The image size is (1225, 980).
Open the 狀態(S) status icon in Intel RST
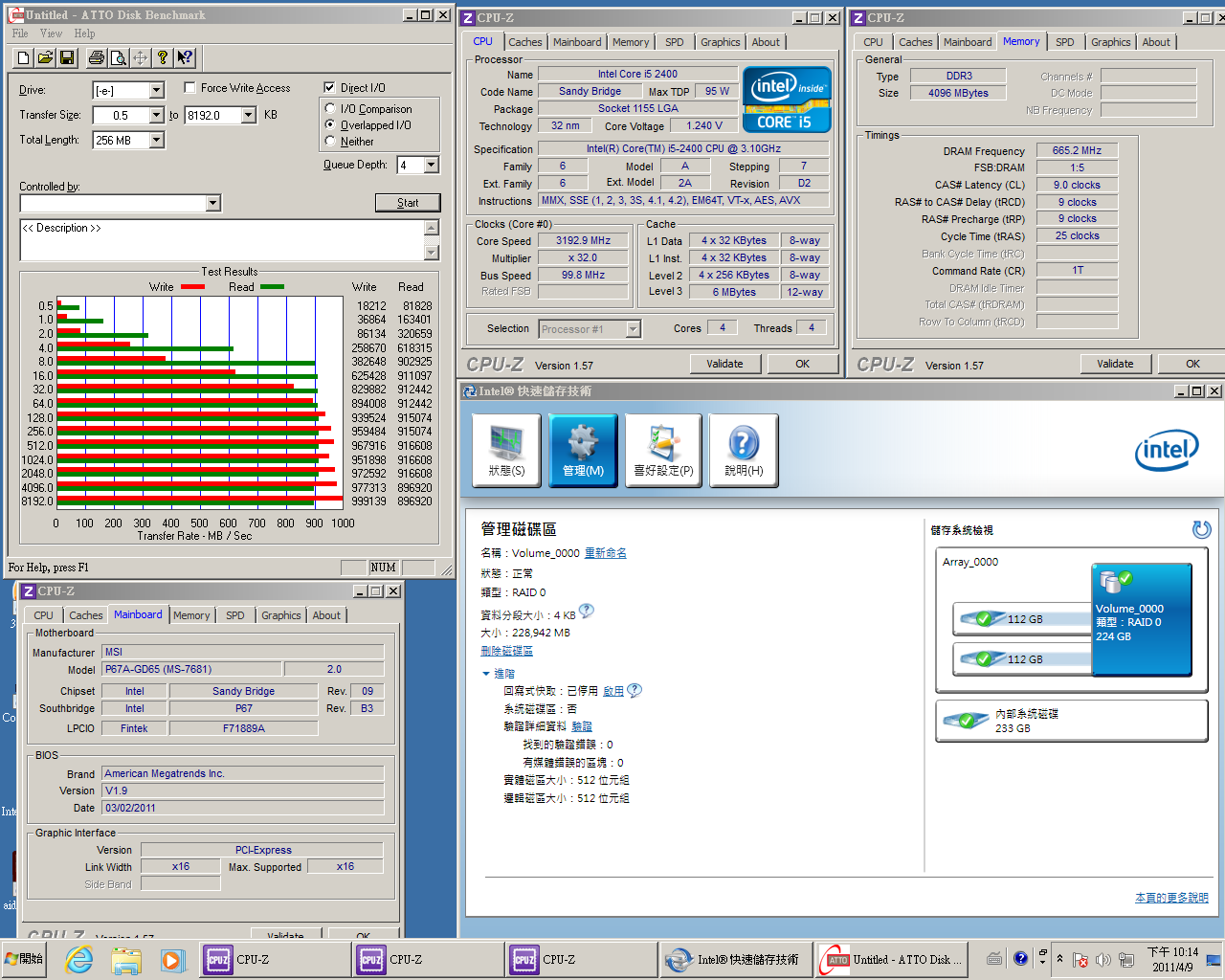tap(506, 451)
